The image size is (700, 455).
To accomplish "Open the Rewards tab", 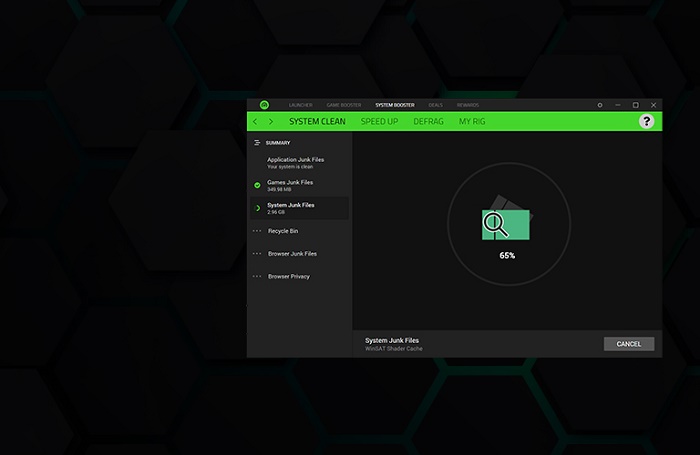I will coord(468,105).
